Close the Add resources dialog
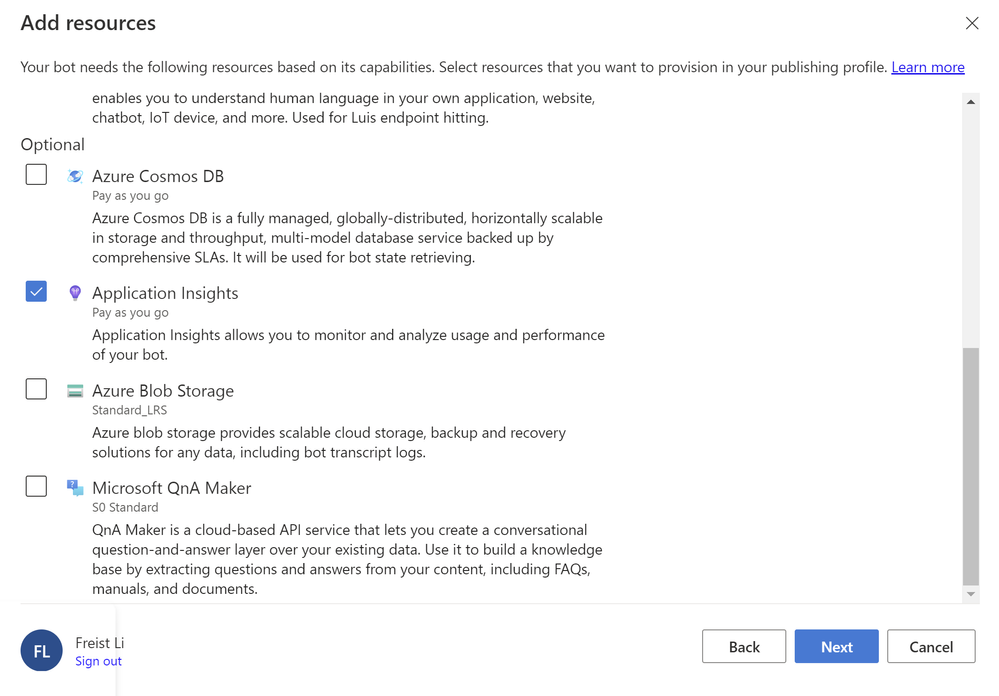The width and height of the screenshot is (999, 696). [x=972, y=23]
